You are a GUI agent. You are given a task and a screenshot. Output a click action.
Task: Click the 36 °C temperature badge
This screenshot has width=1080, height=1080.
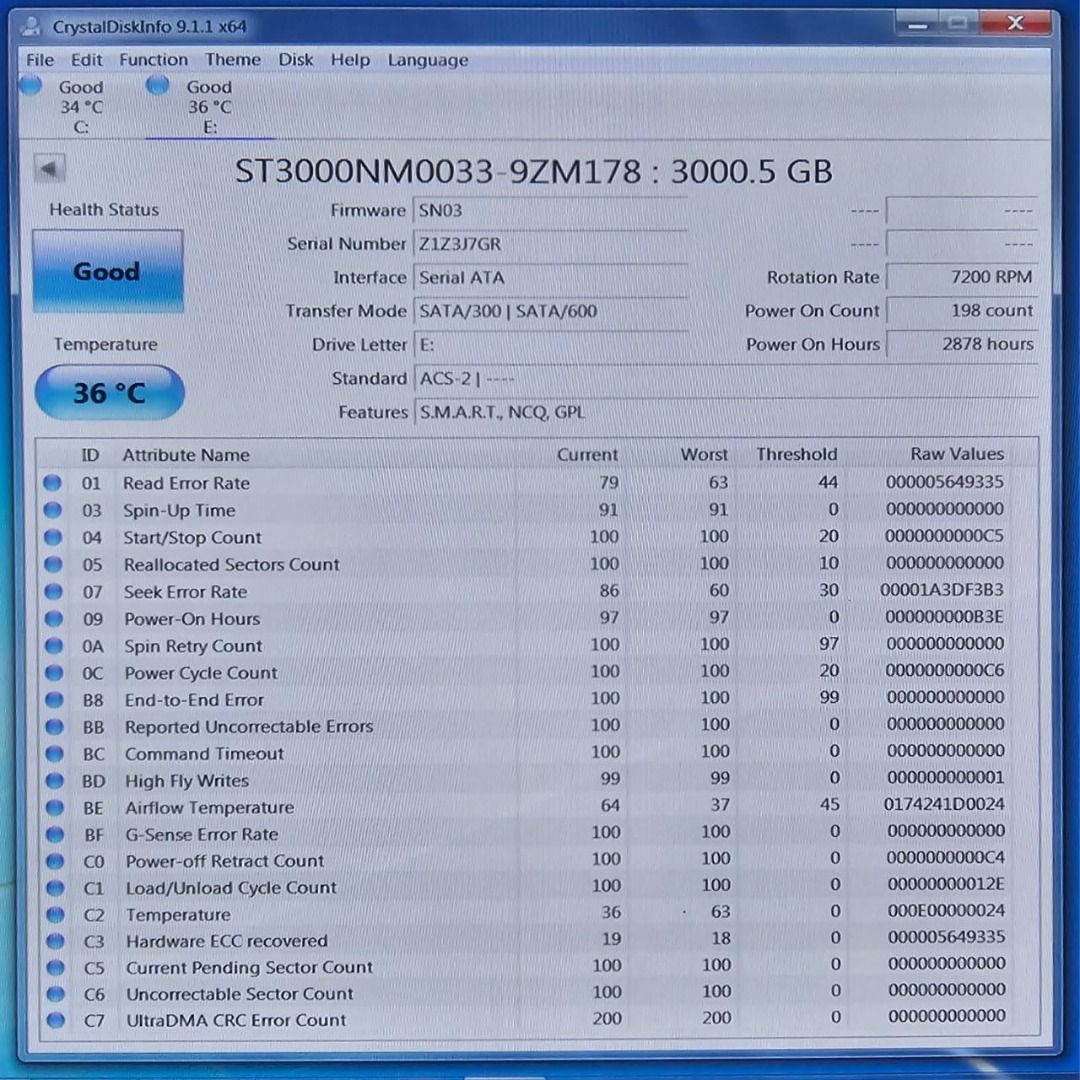point(108,392)
